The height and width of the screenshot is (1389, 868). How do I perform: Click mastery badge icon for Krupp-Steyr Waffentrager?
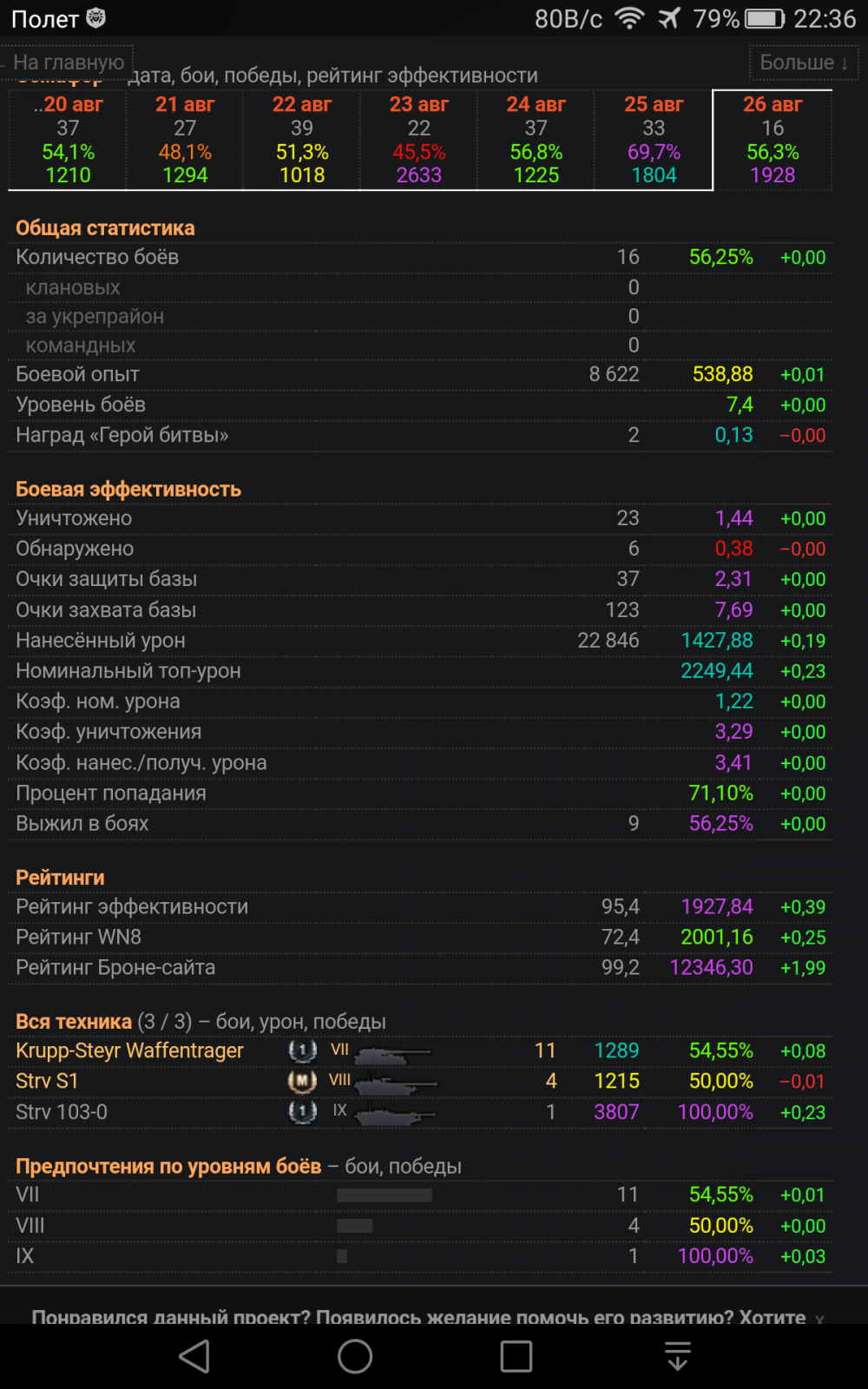point(302,1051)
